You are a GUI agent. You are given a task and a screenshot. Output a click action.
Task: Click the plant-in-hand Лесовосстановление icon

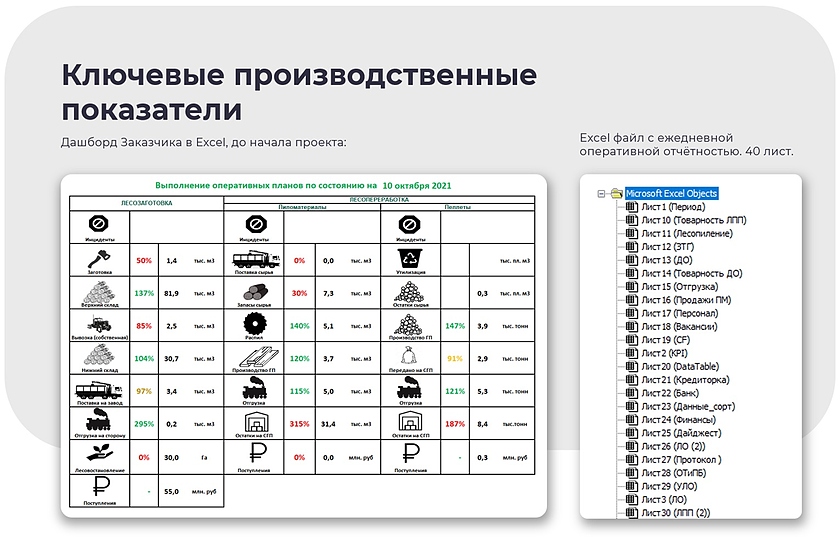click(99, 453)
